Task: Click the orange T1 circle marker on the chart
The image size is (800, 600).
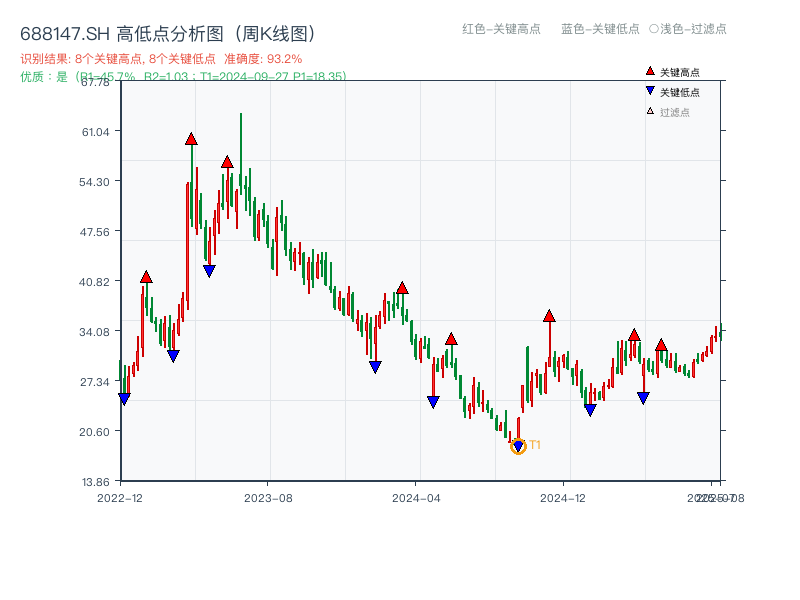Action: [x=520, y=448]
